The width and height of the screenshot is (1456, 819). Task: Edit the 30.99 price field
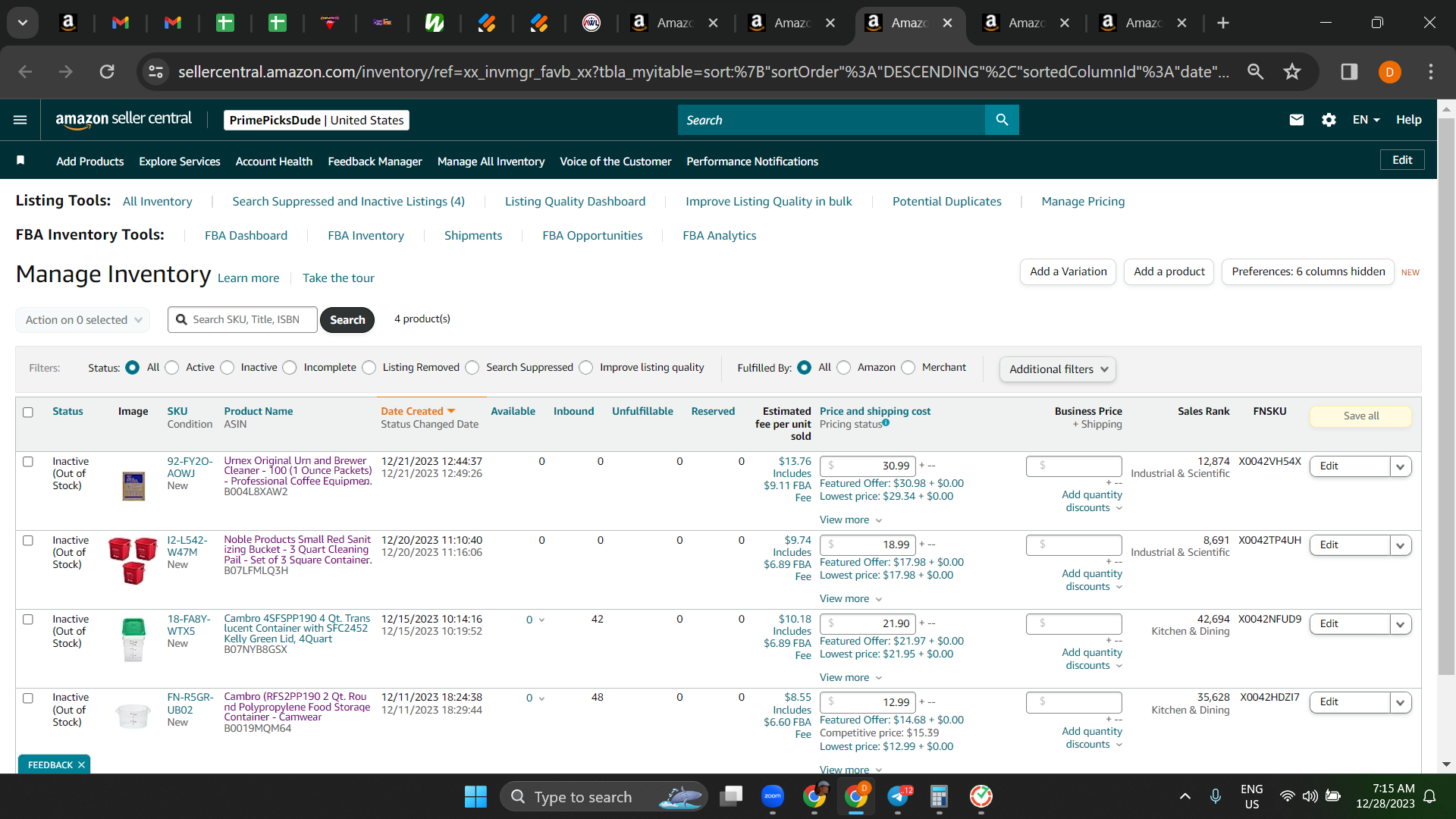coord(868,466)
